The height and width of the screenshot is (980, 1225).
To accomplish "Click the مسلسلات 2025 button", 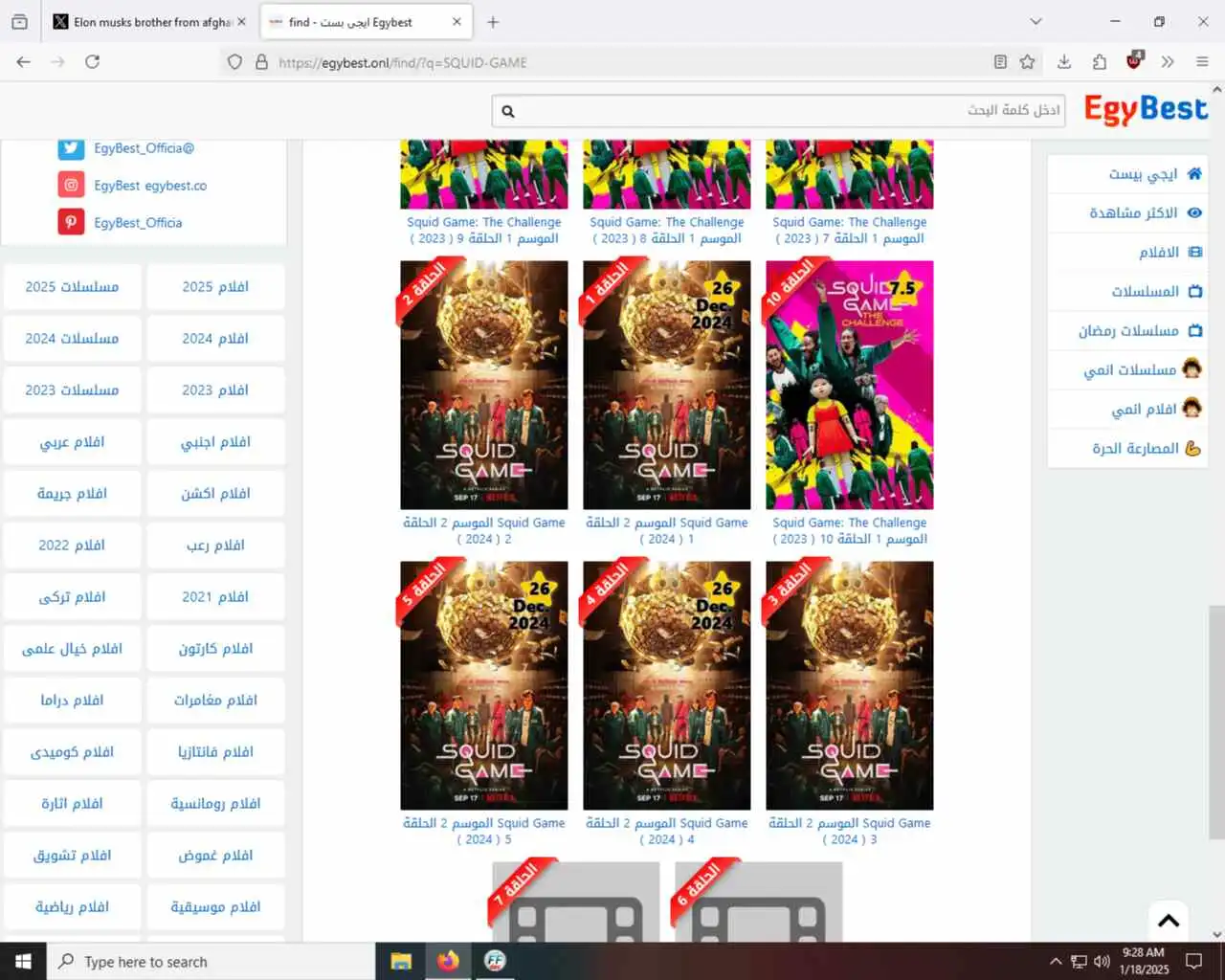I will 72,286.
